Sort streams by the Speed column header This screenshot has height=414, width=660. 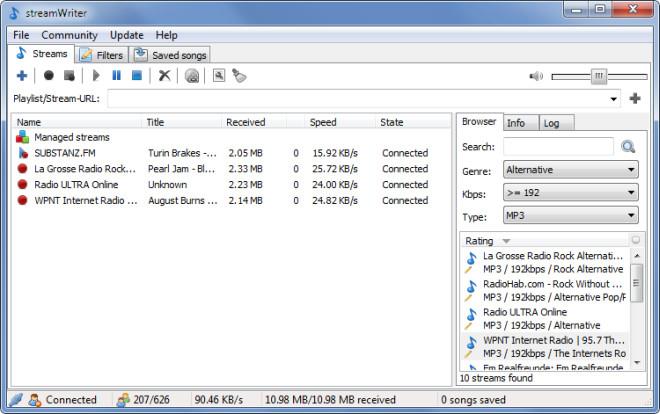(340, 122)
